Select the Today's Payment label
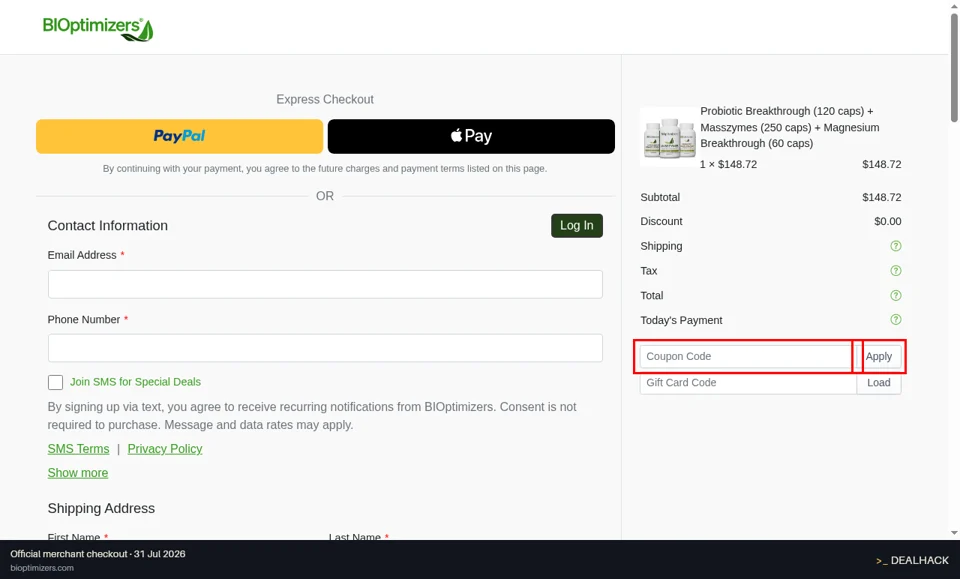 (681, 320)
